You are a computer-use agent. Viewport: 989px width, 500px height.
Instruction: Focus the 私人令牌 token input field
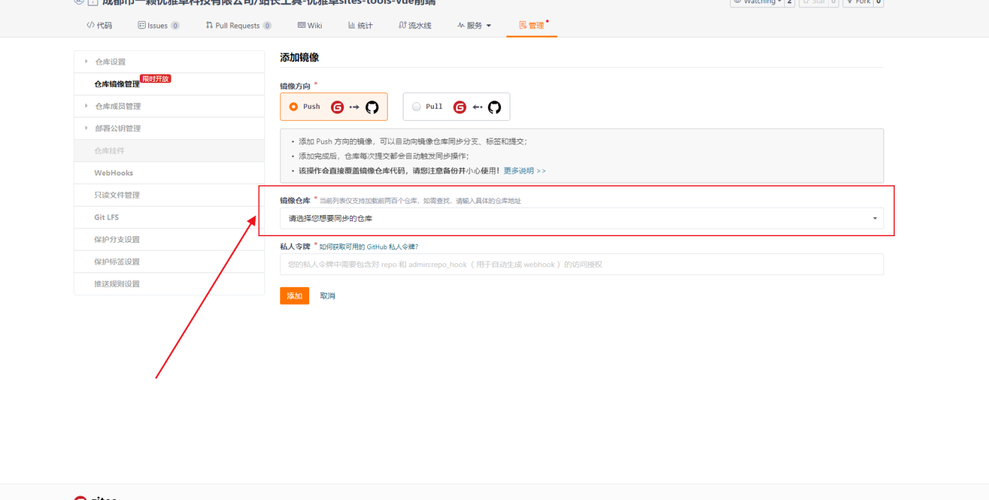pyautogui.click(x=582, y=264)
